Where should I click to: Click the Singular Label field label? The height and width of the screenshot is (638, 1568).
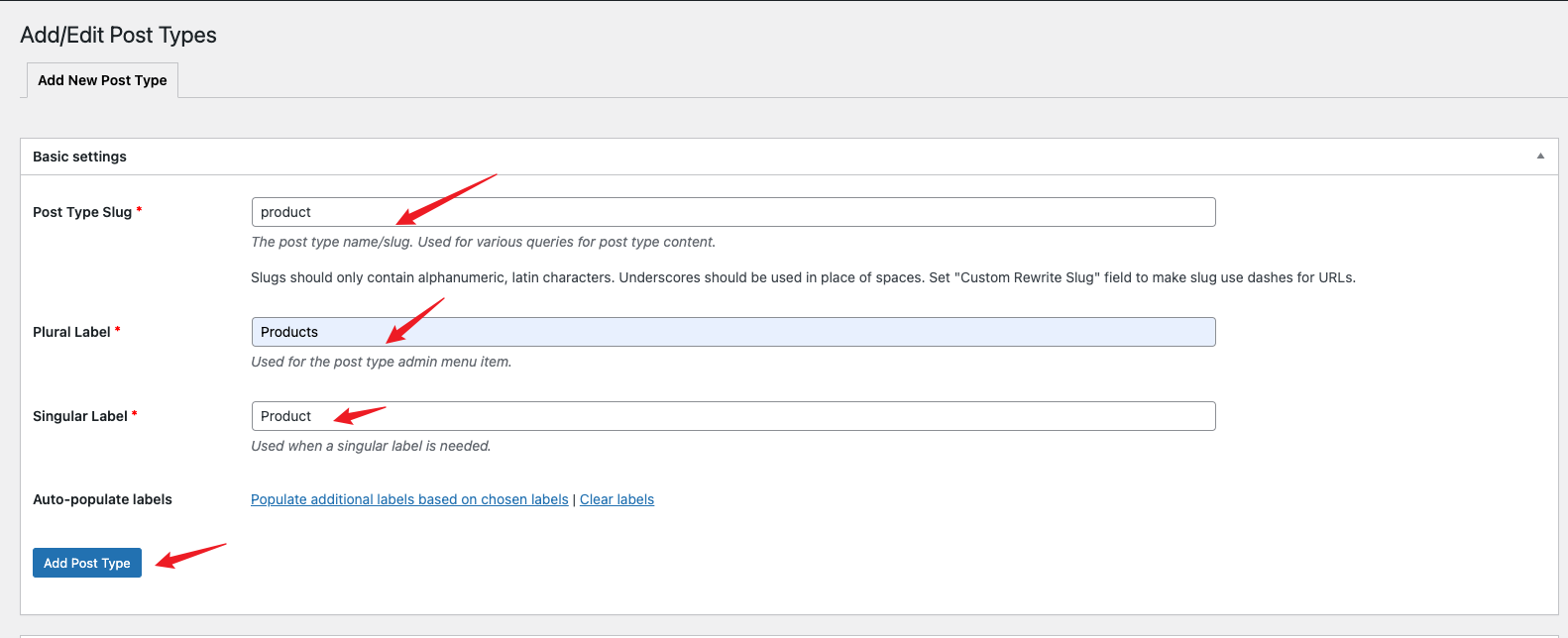[x=80, y=416]
